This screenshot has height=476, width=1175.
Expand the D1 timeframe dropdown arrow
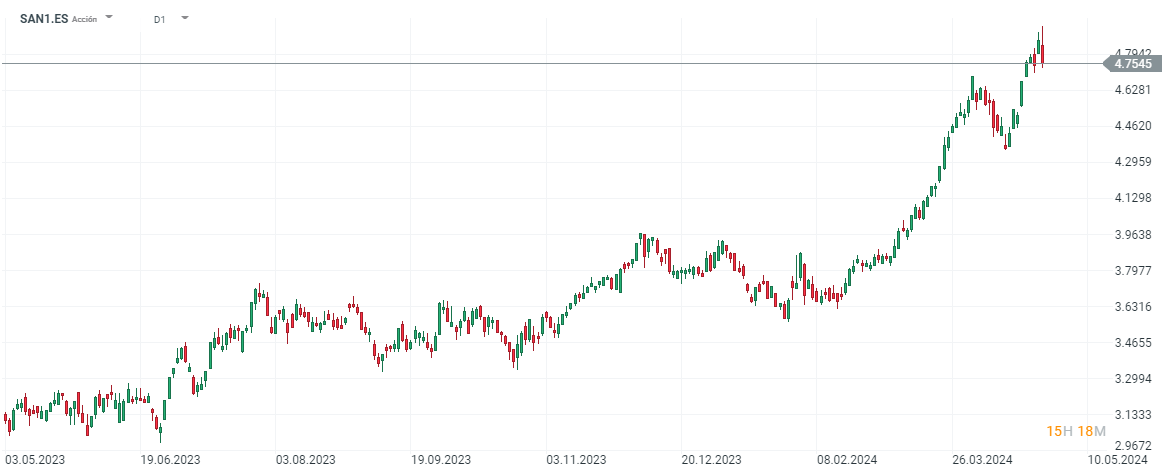(x=185, y=18)
